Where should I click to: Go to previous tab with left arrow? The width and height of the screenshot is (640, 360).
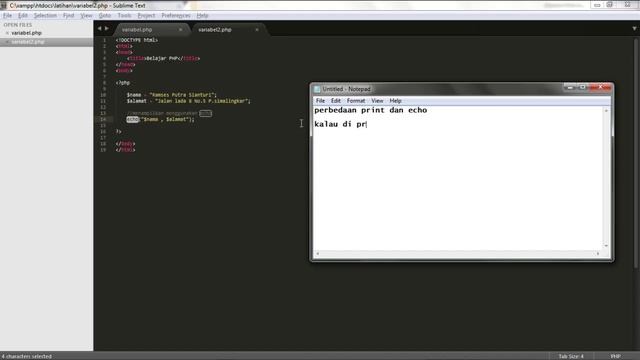pyautogui.click(x=100, y=29)
